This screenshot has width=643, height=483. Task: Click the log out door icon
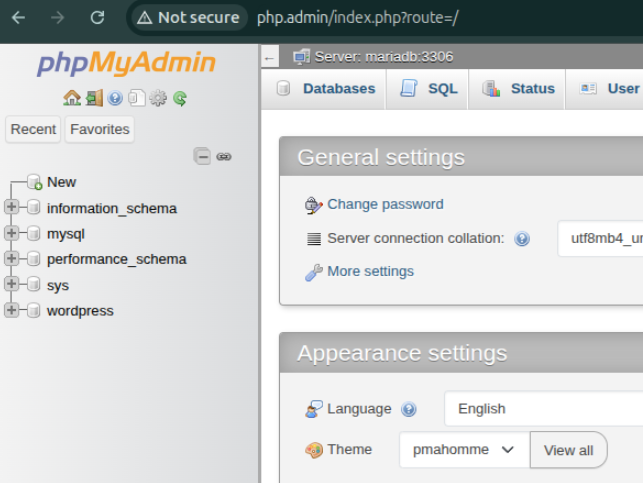94,98
